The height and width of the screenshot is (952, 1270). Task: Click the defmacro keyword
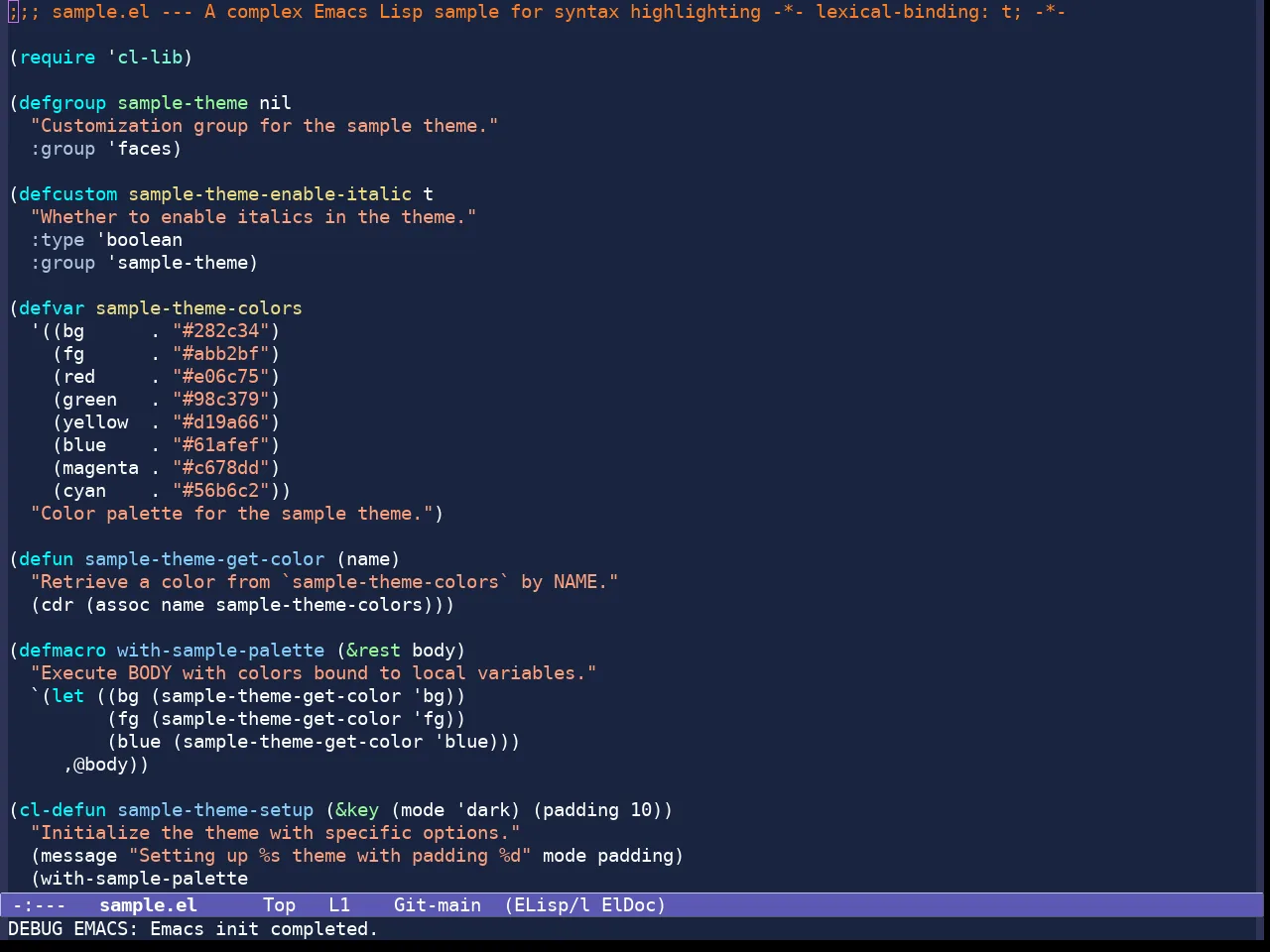63,651
